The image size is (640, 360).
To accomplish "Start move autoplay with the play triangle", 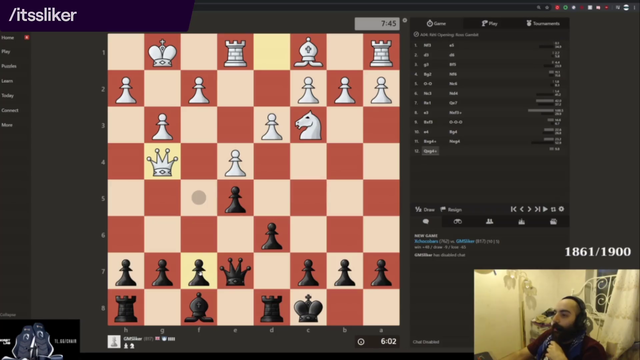I will point(545,209).
